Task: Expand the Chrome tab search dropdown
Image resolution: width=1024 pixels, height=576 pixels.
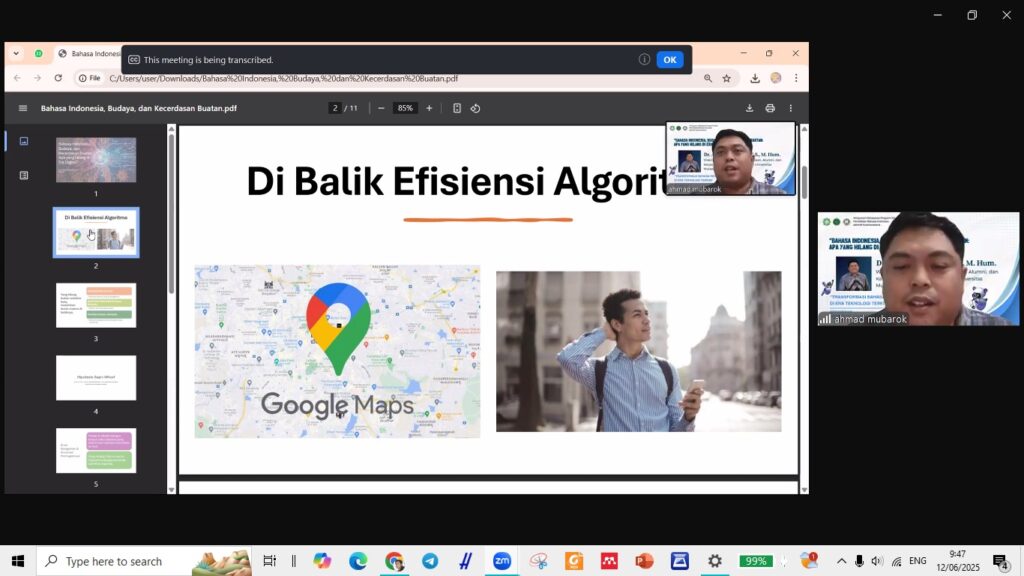Action: point(16,54)
